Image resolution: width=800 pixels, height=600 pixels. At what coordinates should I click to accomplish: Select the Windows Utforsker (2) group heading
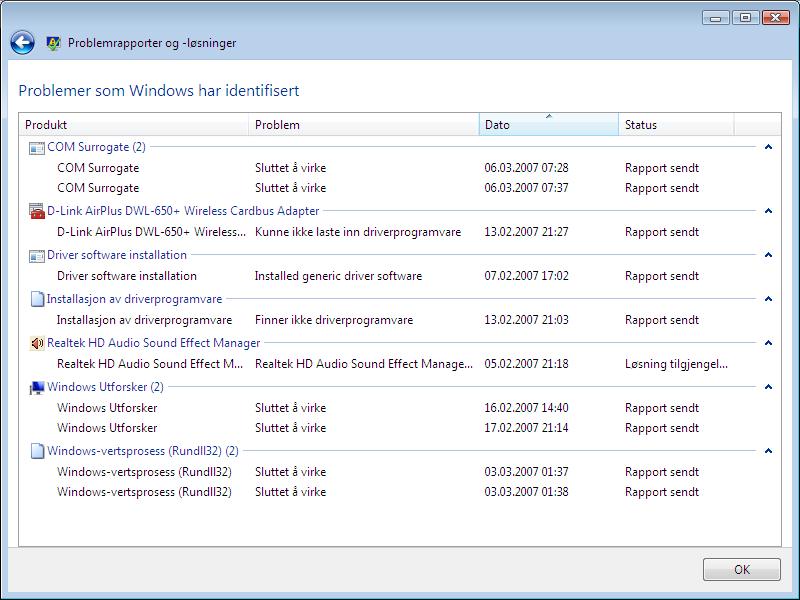[105, 387]
